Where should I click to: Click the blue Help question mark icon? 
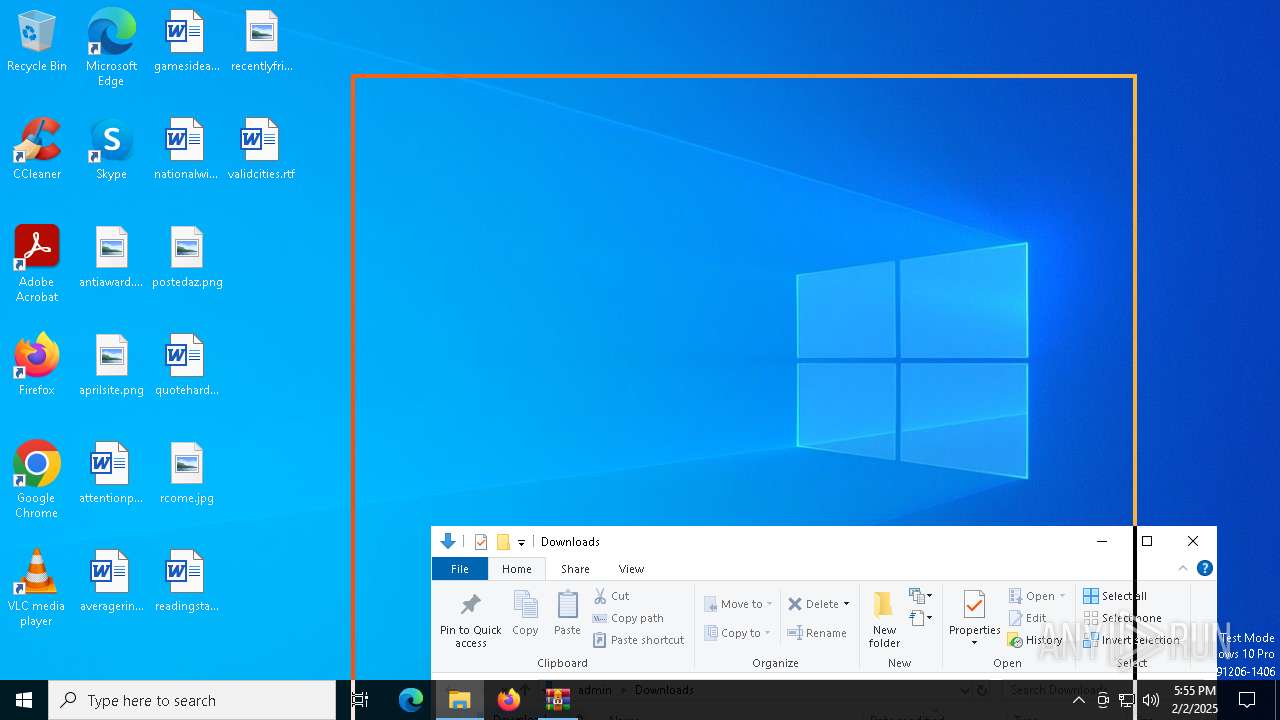coord(1205,568)
